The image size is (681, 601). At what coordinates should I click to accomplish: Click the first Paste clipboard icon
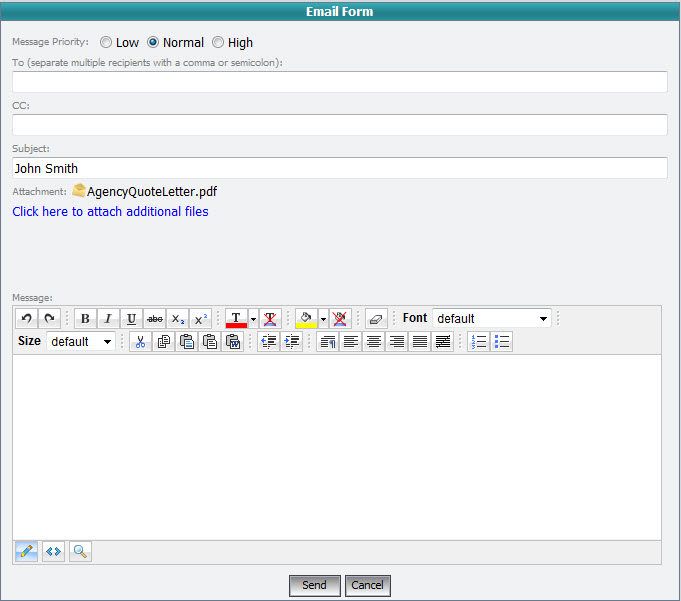click(187, 342)
